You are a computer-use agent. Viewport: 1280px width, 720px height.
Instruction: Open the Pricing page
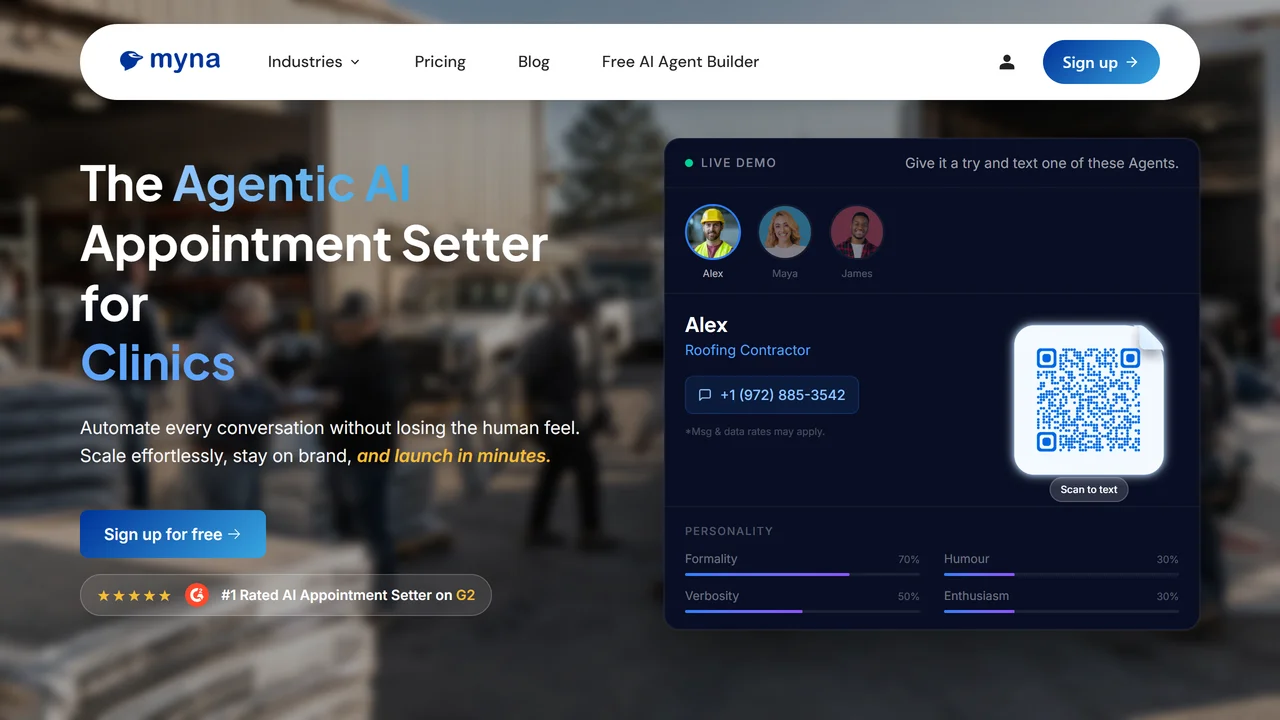(x=440, y=62)
